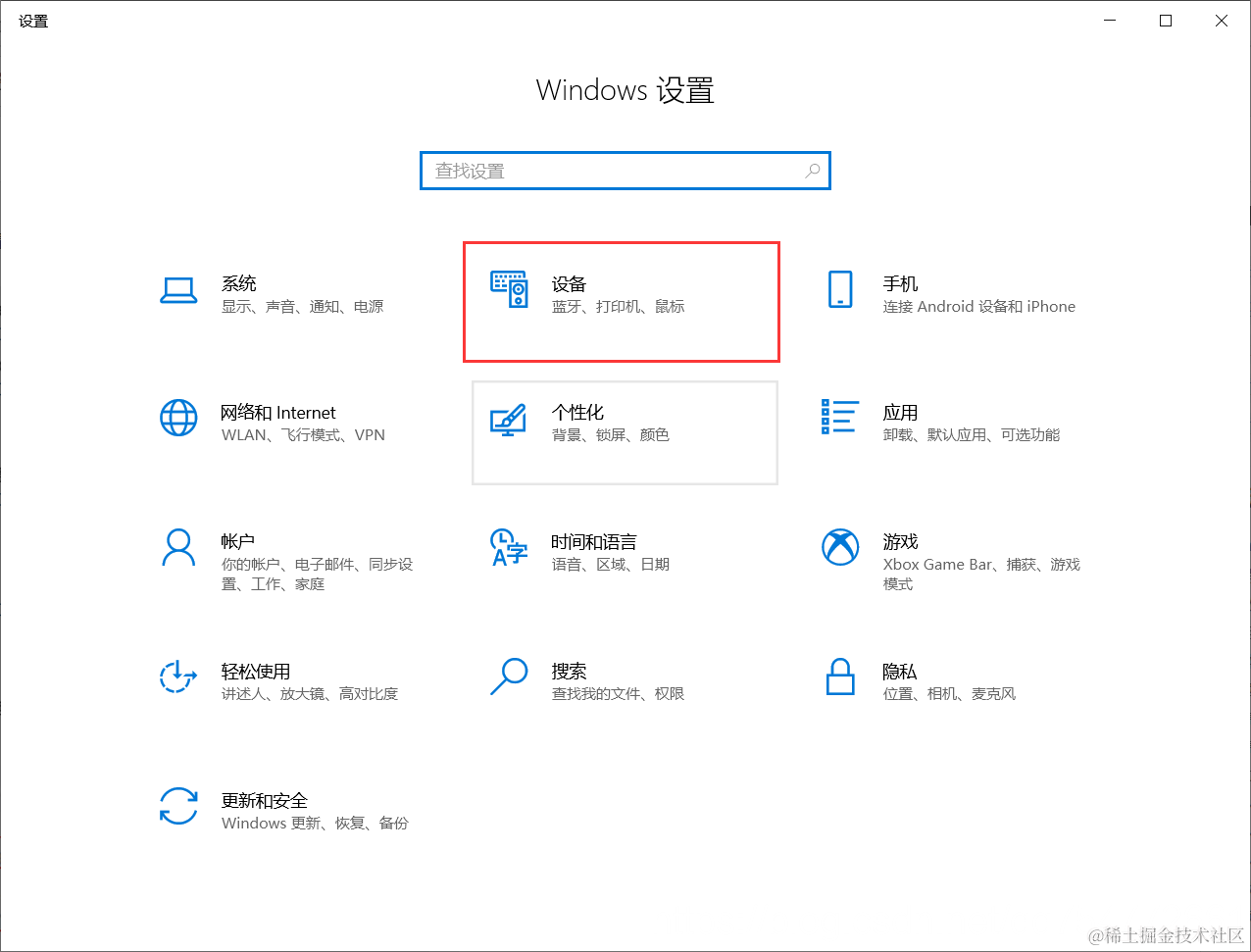
Task: Click the text Xbox Game Bar、捕获、游戏模式
Action: pyautogui.click(x=981, y=575)
